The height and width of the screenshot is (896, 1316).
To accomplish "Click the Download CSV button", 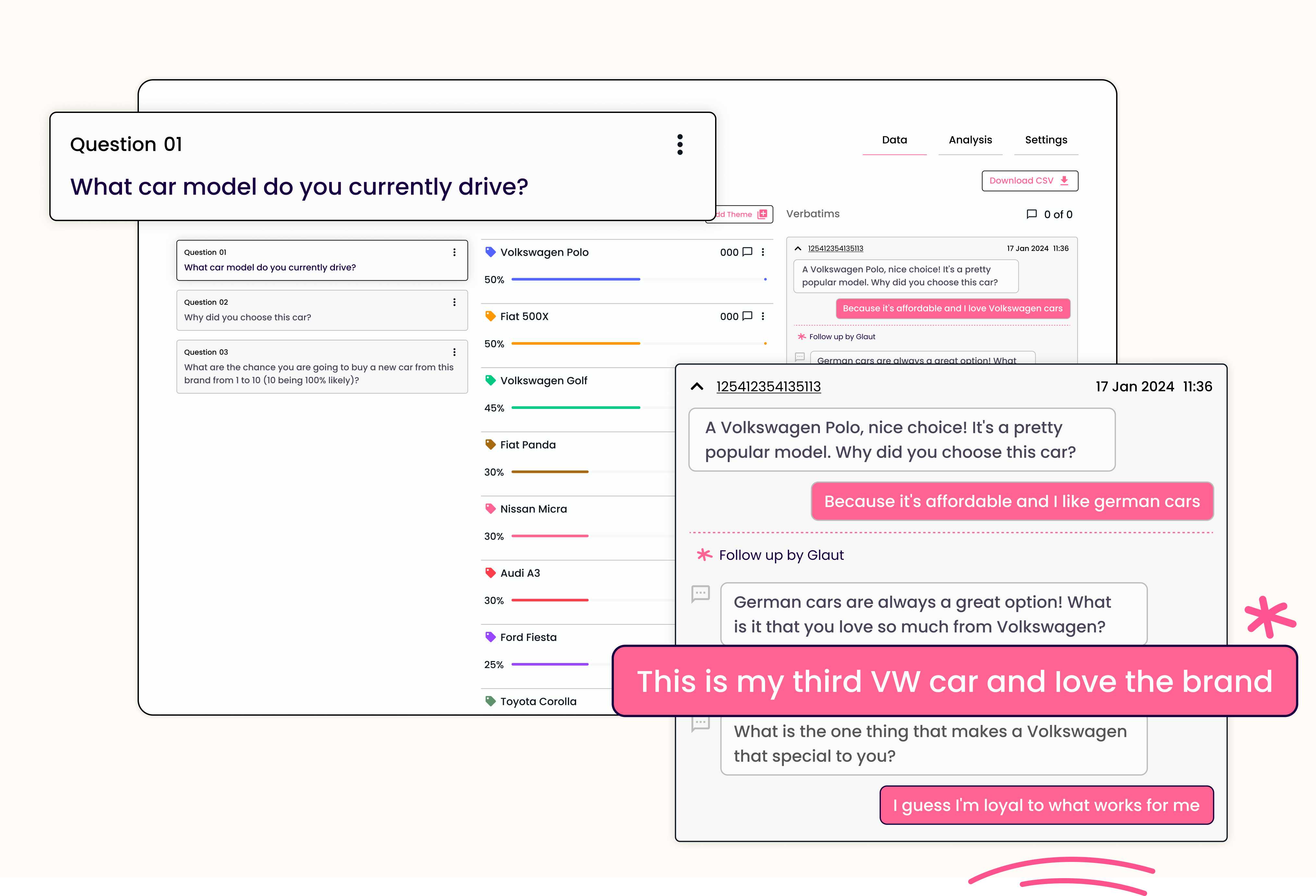I will coord(1030,181).
